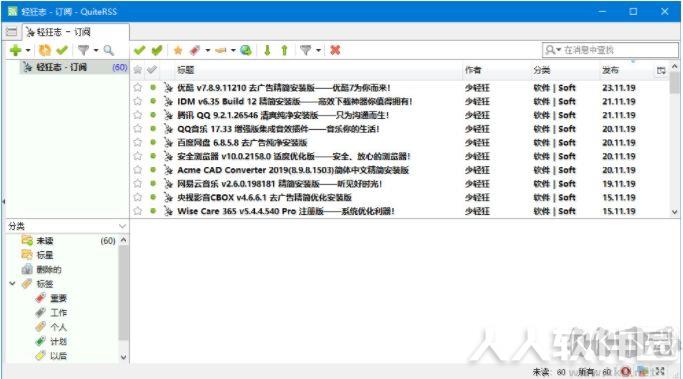Image resolution: width=683 pixels, height=379 pixels.
Task: Click fullscreen icon in status bar
Action: click(x=659, y=372)
